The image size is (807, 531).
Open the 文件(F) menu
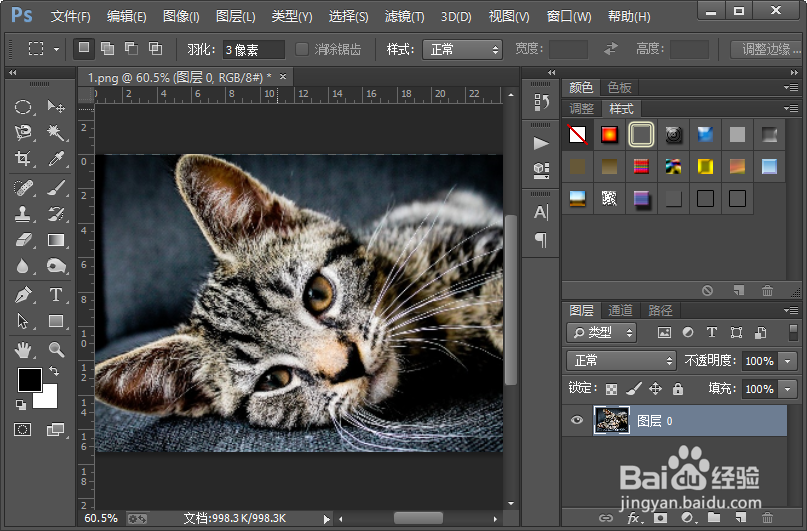(x=71, y=16)
